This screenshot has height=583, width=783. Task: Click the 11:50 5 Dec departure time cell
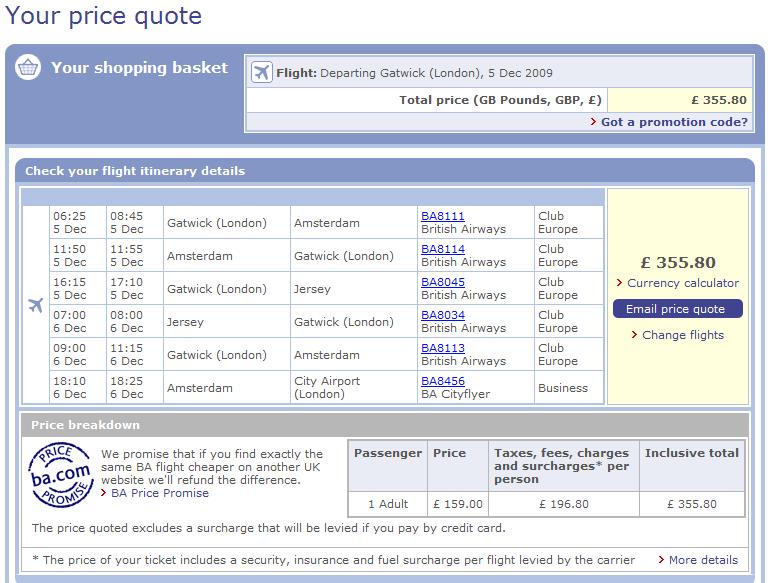(78, 255)
